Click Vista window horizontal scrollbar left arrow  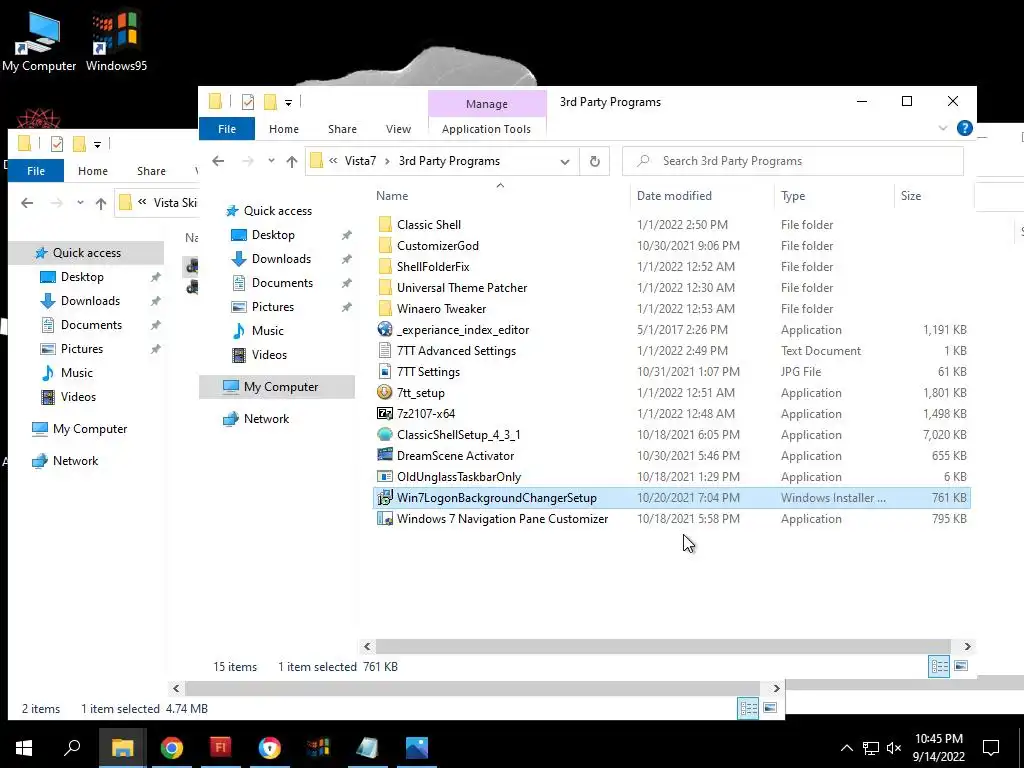point(176,688)
